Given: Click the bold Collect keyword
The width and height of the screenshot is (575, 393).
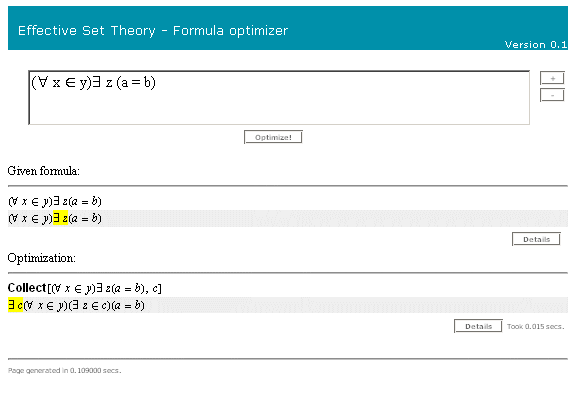Looking at the screenshot, I should click(27, 288).
